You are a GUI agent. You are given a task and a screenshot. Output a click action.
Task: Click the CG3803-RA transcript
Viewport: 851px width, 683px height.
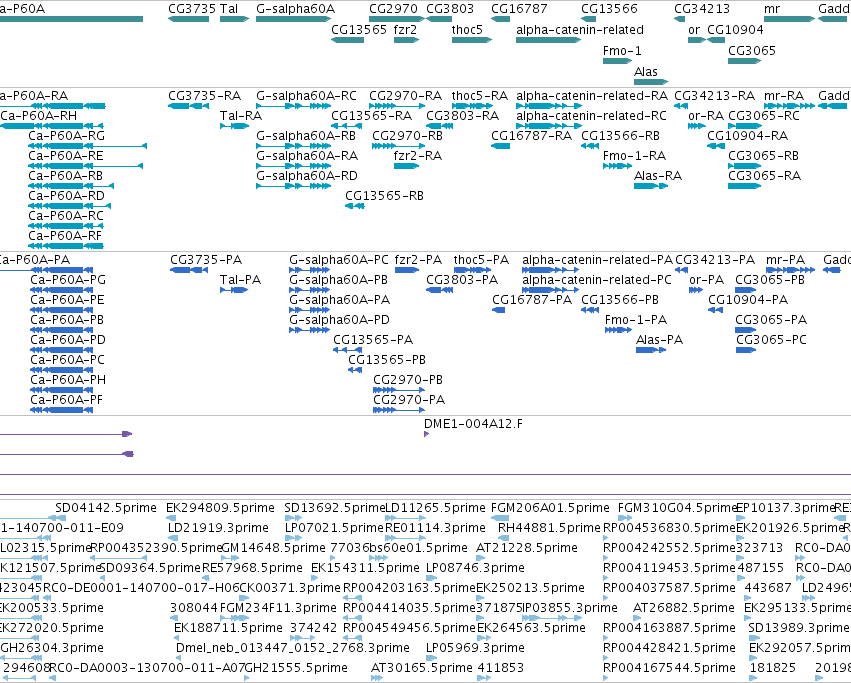point(439,126)
